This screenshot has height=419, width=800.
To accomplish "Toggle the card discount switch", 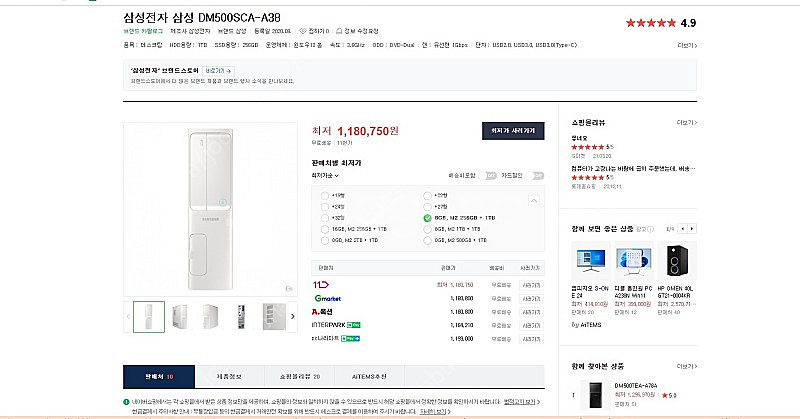I will tap(538, 175).
